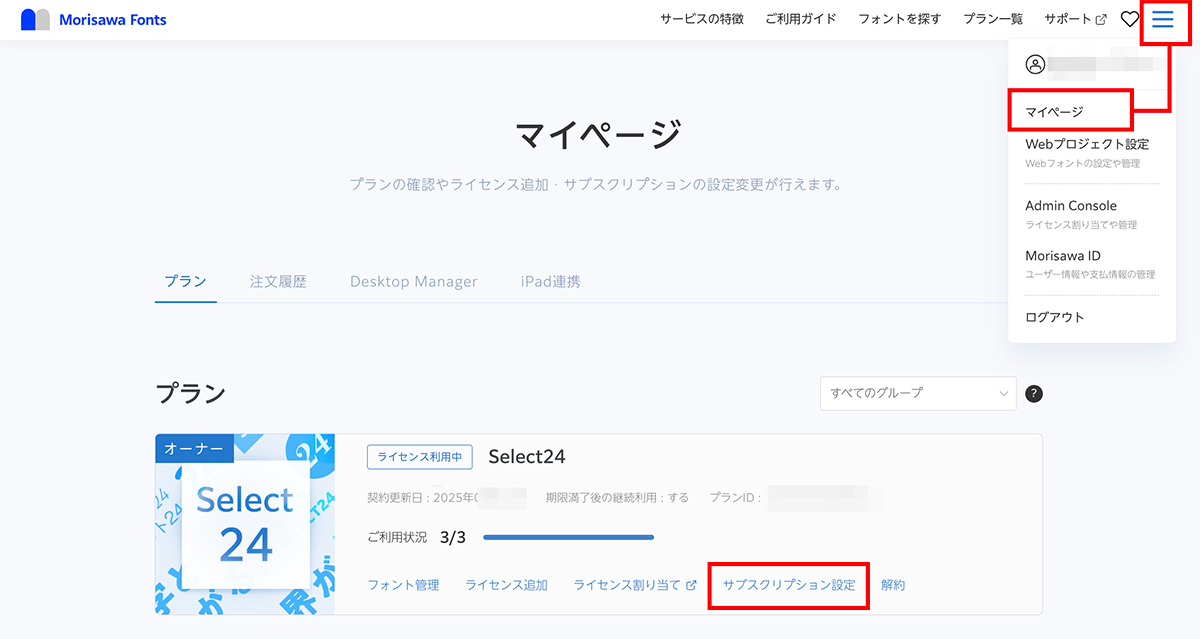This screenshot has width=1200, height=639.
Task: Open ライセンス割り当て external link
Action: tap(635, 585)
